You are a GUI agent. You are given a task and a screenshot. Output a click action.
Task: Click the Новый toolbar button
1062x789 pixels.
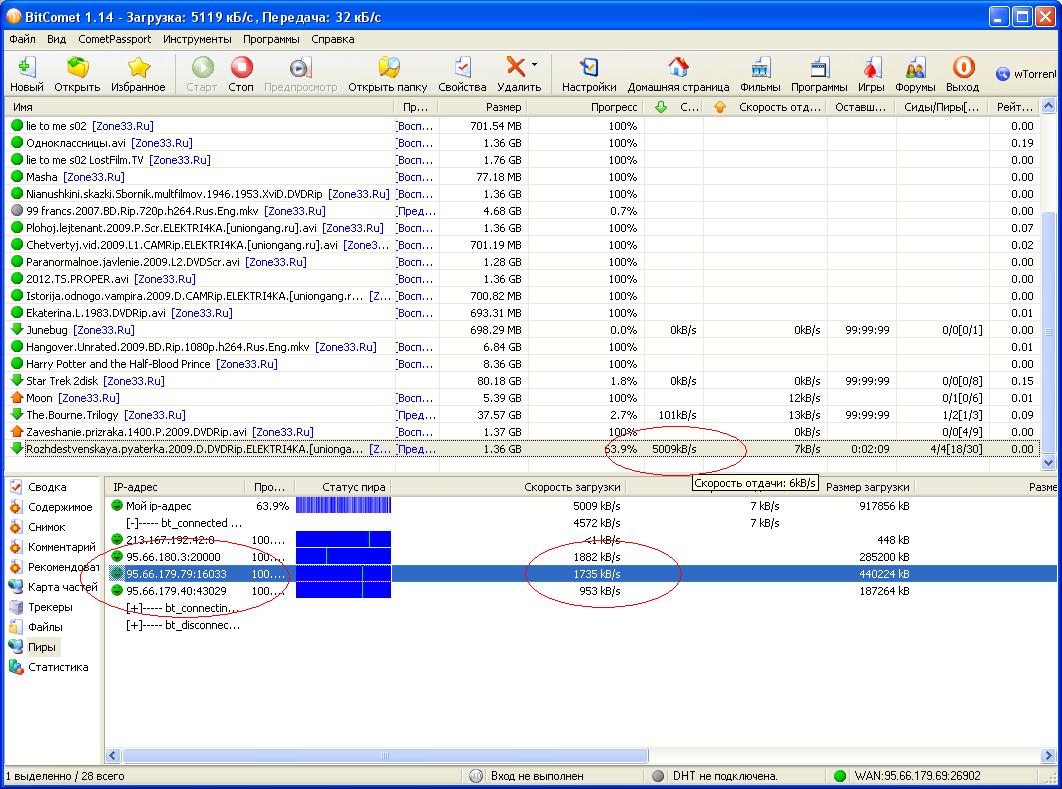[26, 74]
